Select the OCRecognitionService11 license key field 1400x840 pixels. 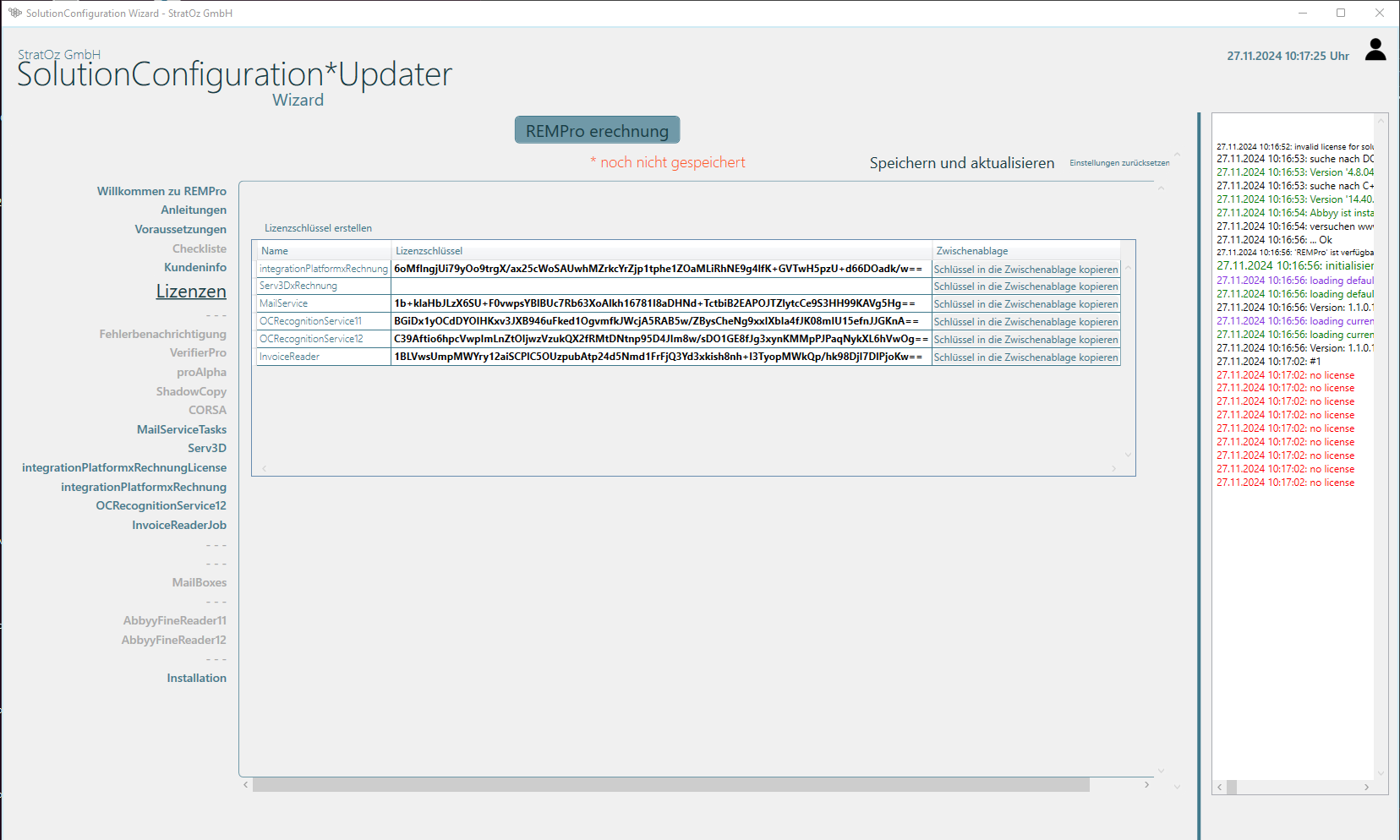coord(660,321)
